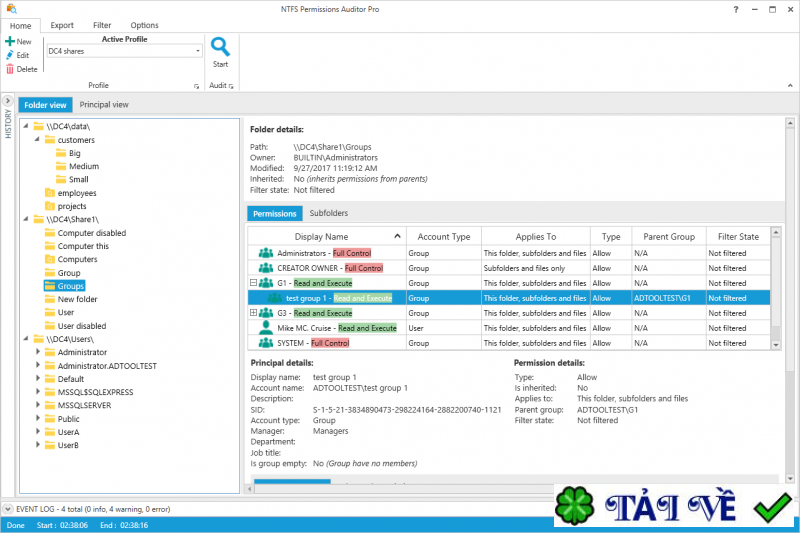The width and height of the screenshot is (800, 533).
Task: Select the Groups folder icon in tree
Action: [50, 286]
